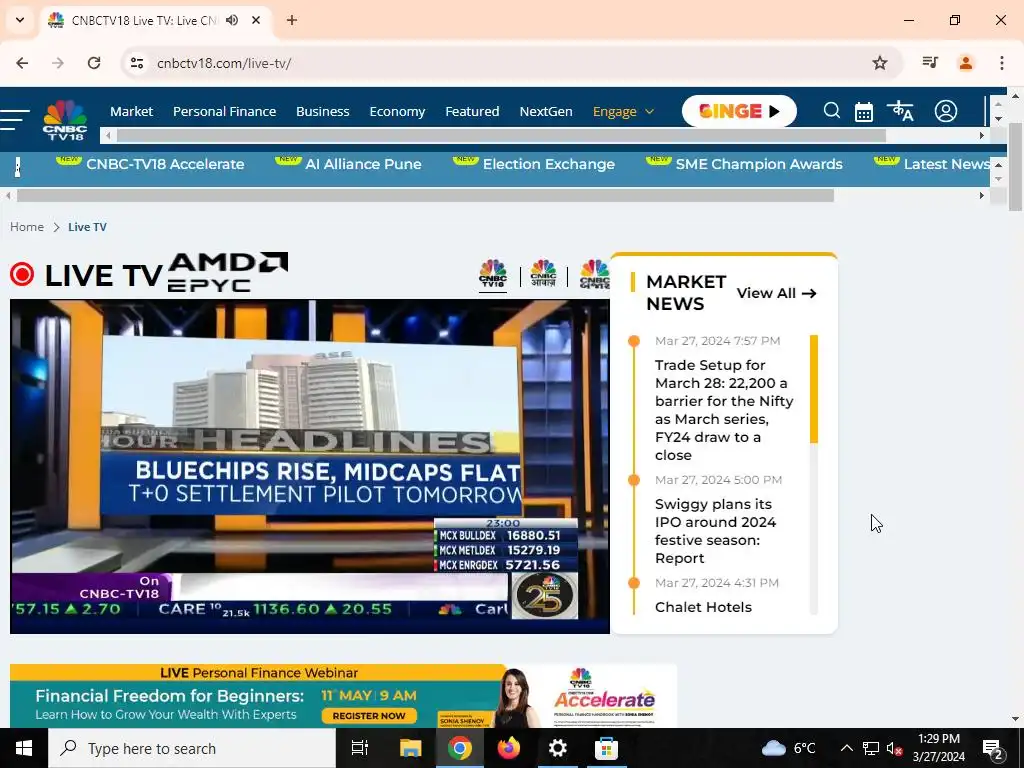1024x768 pixels.
Task: Click the top navigation horizontal scrollbar
Action: pyautogui.click(x=501, y=135)
